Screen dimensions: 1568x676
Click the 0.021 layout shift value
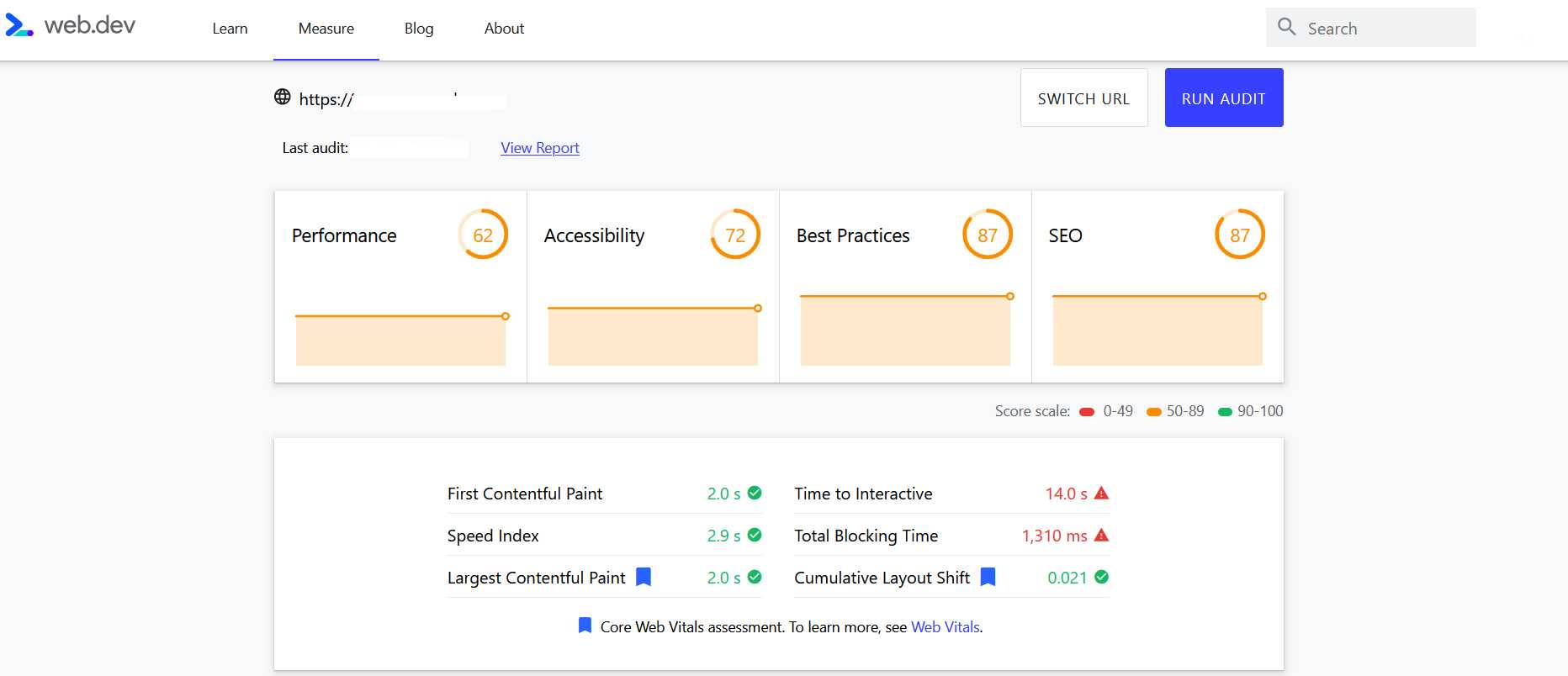tap(1067, 578)
